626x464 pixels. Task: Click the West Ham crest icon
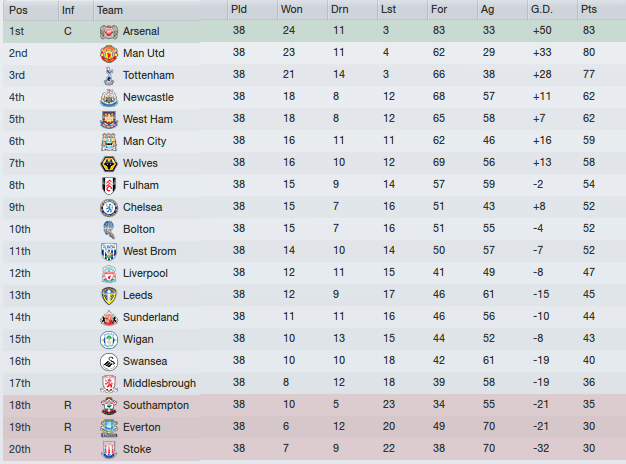(108, 119)
